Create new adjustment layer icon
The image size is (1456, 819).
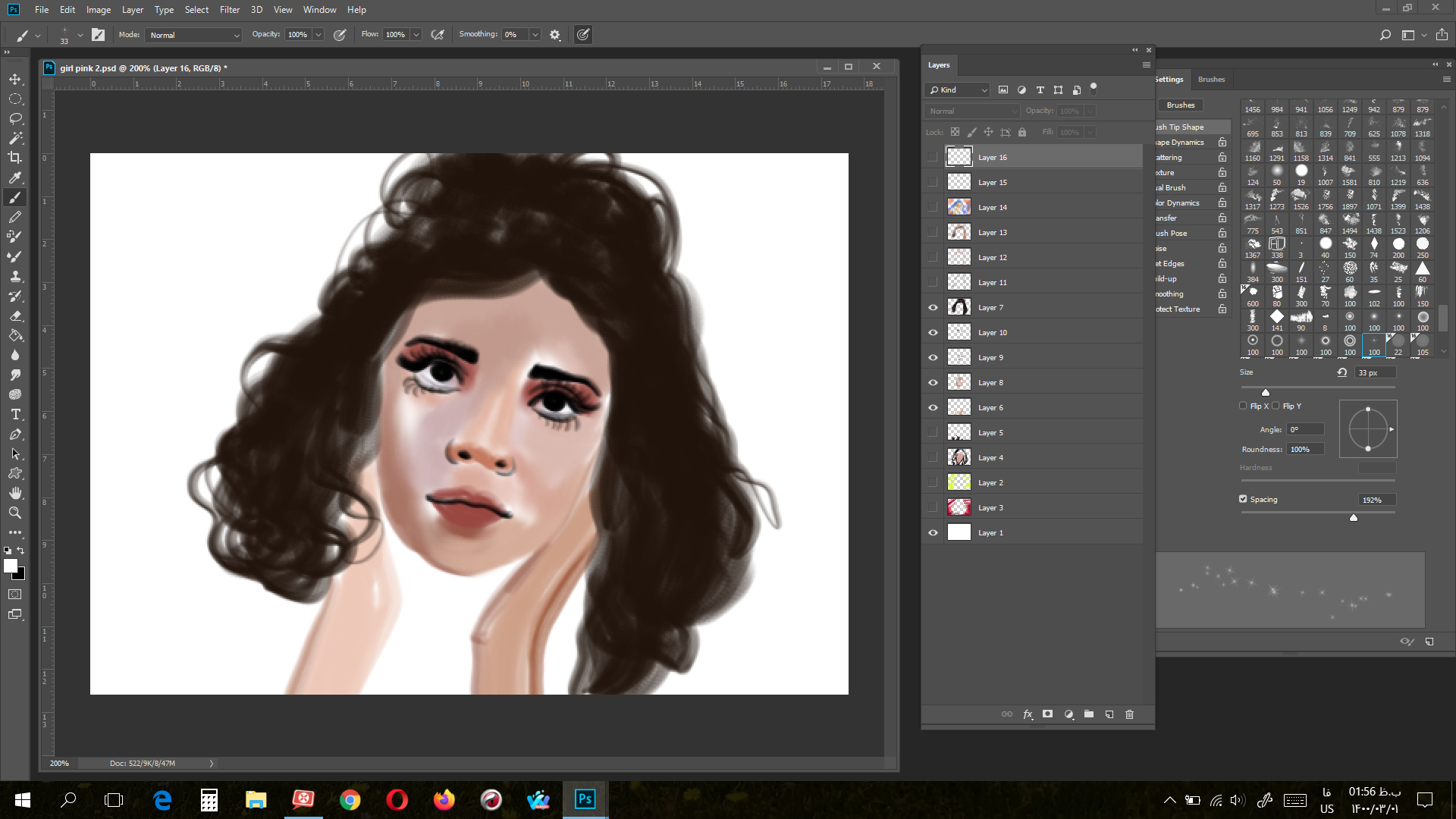click(x=1068, y=714)
